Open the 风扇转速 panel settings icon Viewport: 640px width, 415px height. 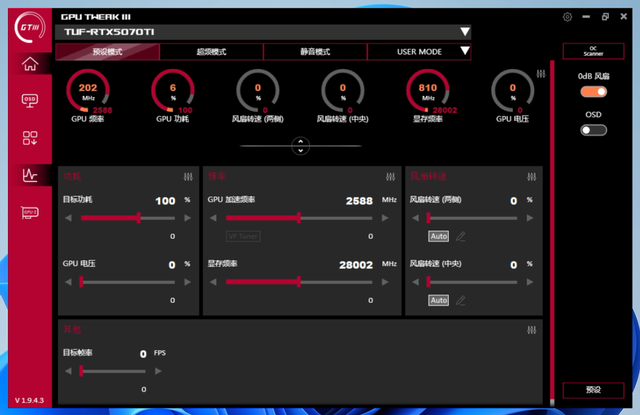[x=531, y=177]
